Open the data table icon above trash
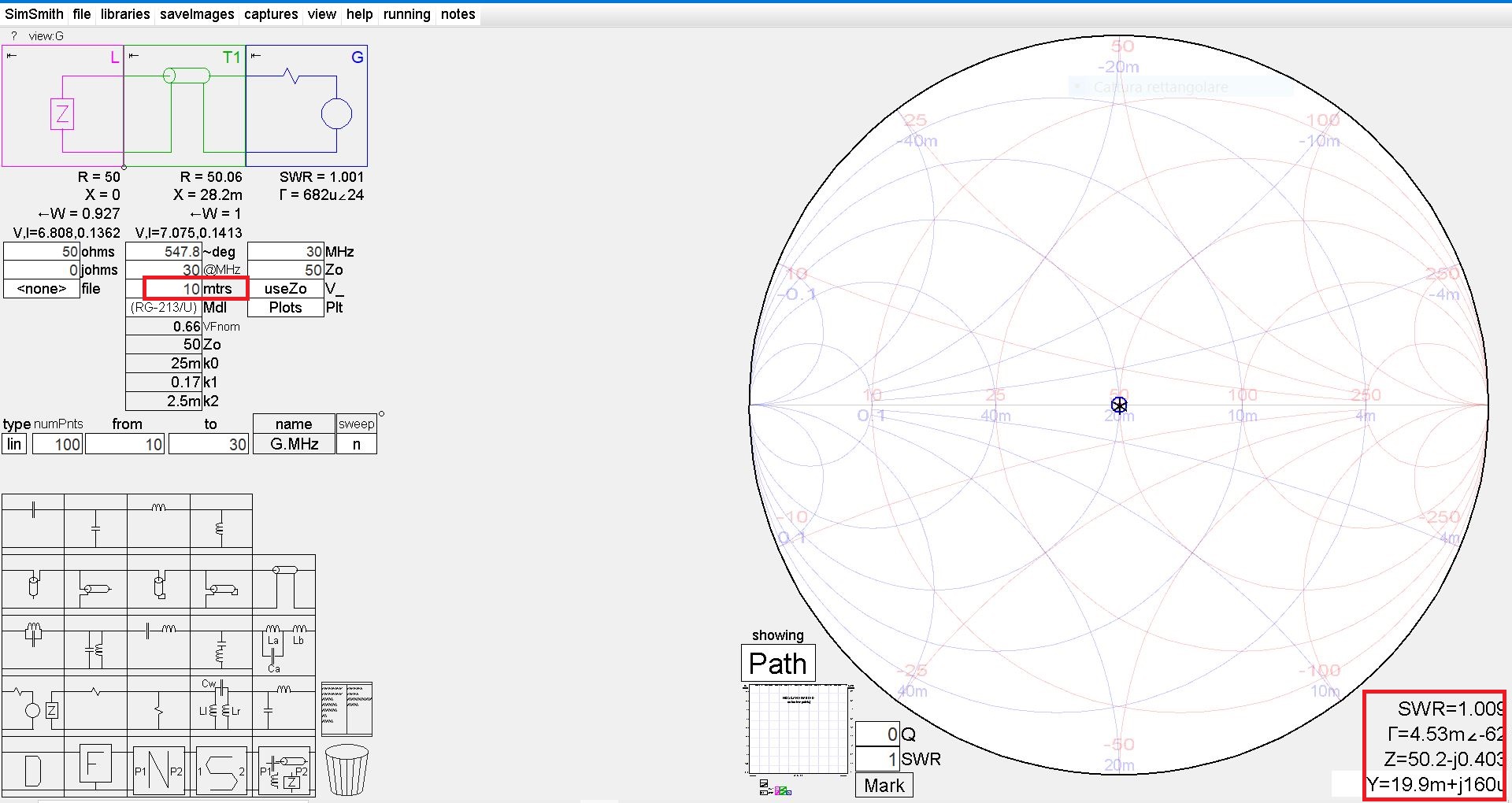The height and width of the screenshot is (803, 1512). point(346,709)
